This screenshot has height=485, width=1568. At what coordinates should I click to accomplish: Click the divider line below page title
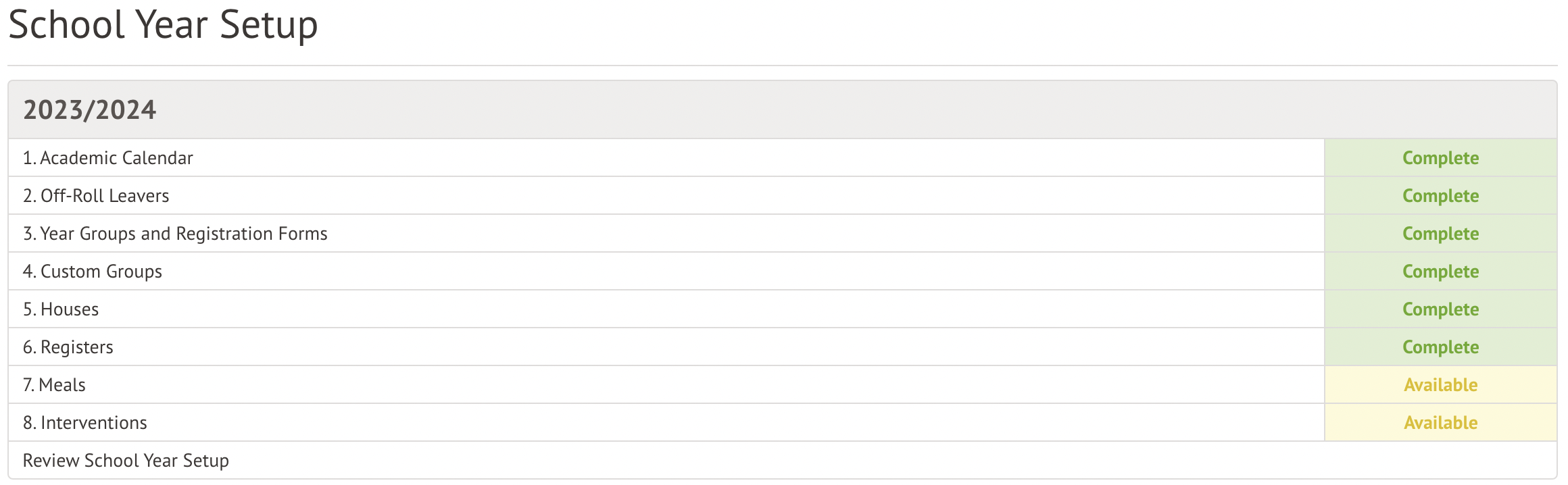(783, 66)
